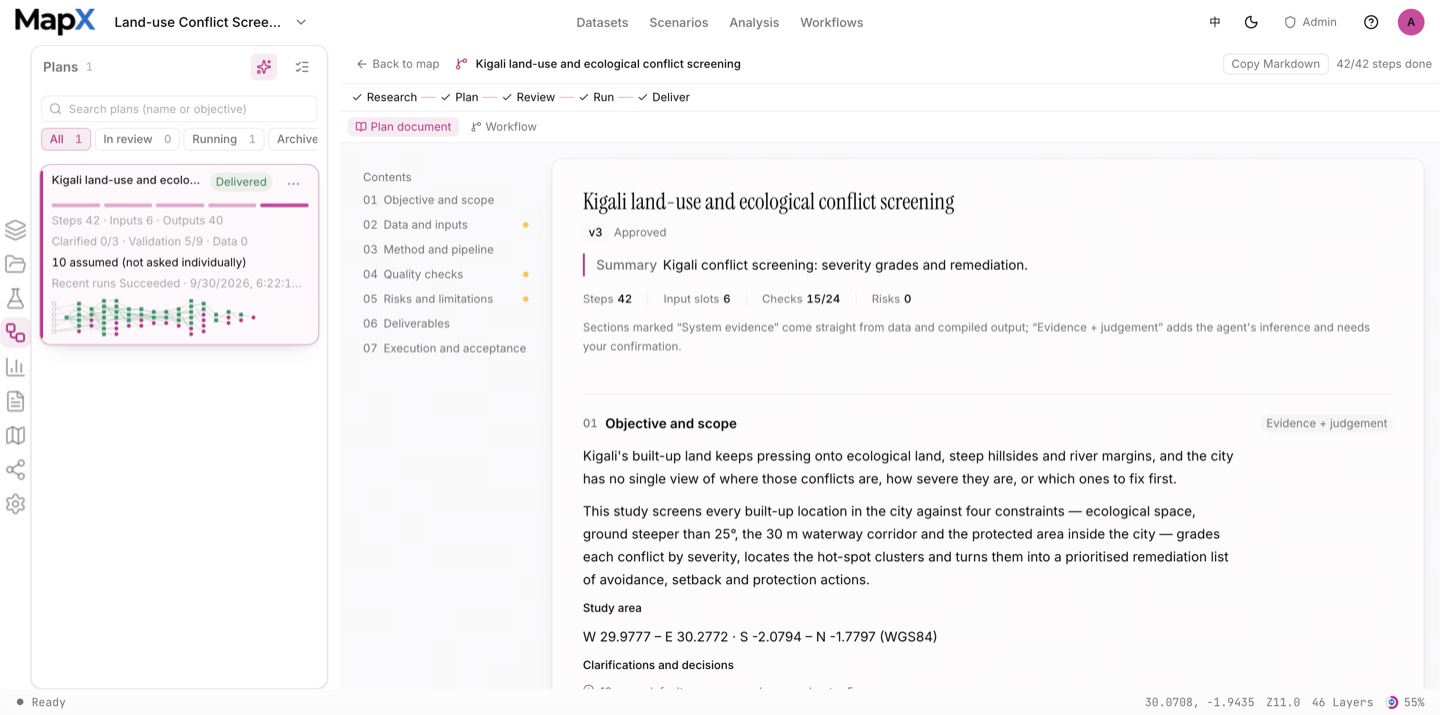The width and height of the screenshot is (1440, 715).
Task: Filter plans by In review
Action: 137,139
